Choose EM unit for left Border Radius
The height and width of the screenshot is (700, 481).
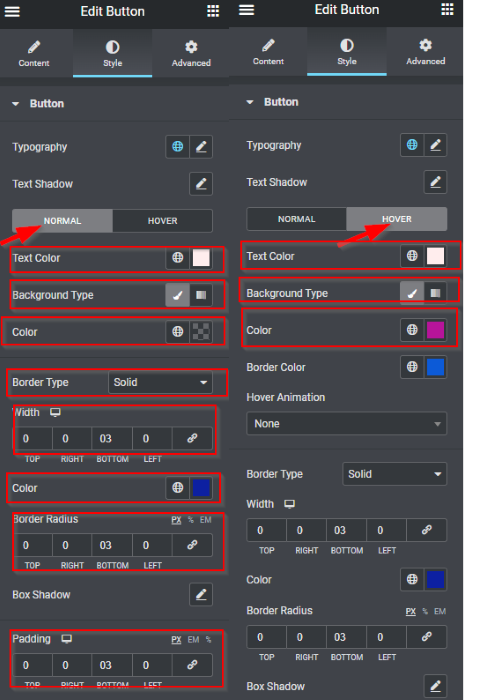coord(205,520)
